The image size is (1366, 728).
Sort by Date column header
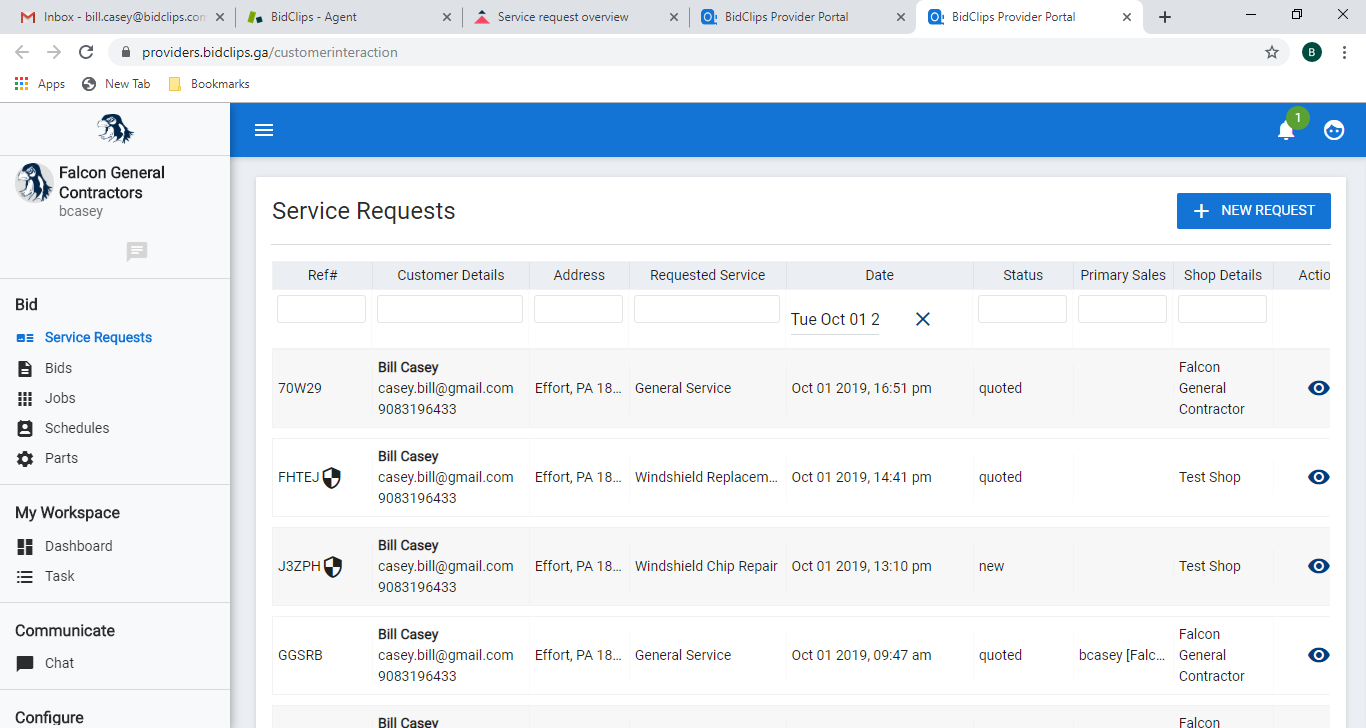[879, 275]
